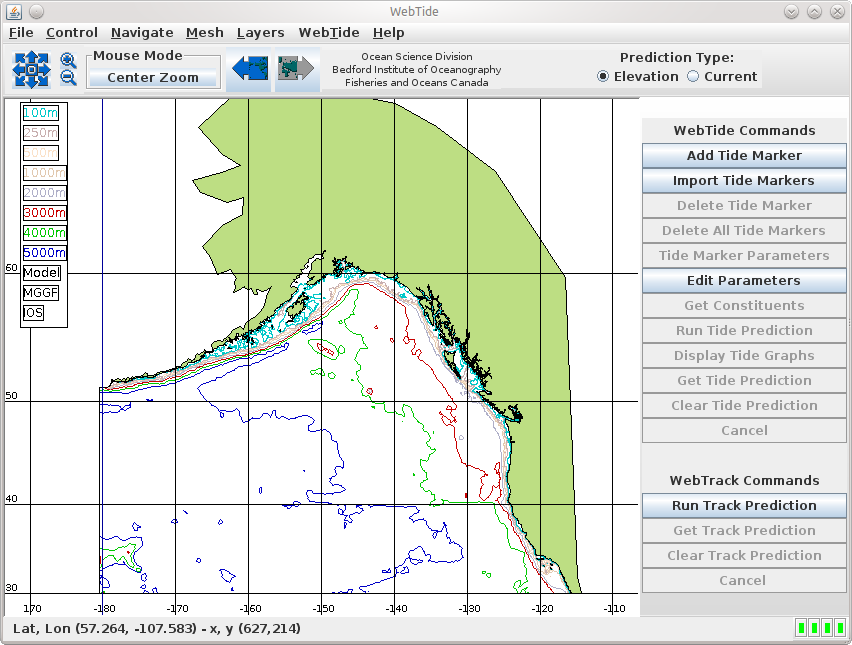Expand the Navigate menu
This screenshot has width=852, height=645.
[x=142, y=33]
